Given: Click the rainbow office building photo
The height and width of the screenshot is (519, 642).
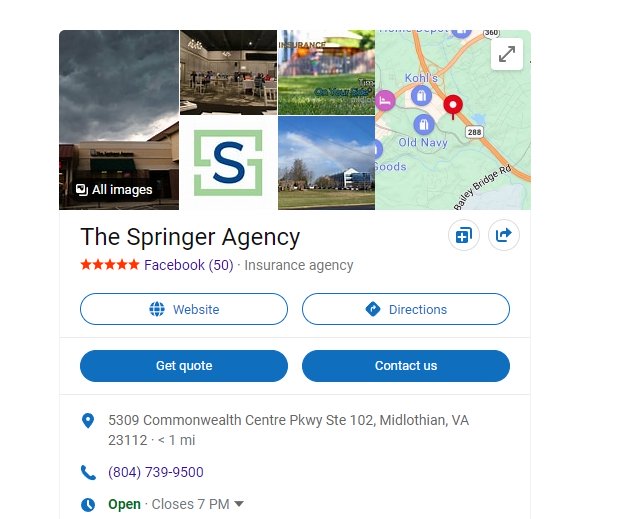Looking at the screenshot, I should coord(326,162).
